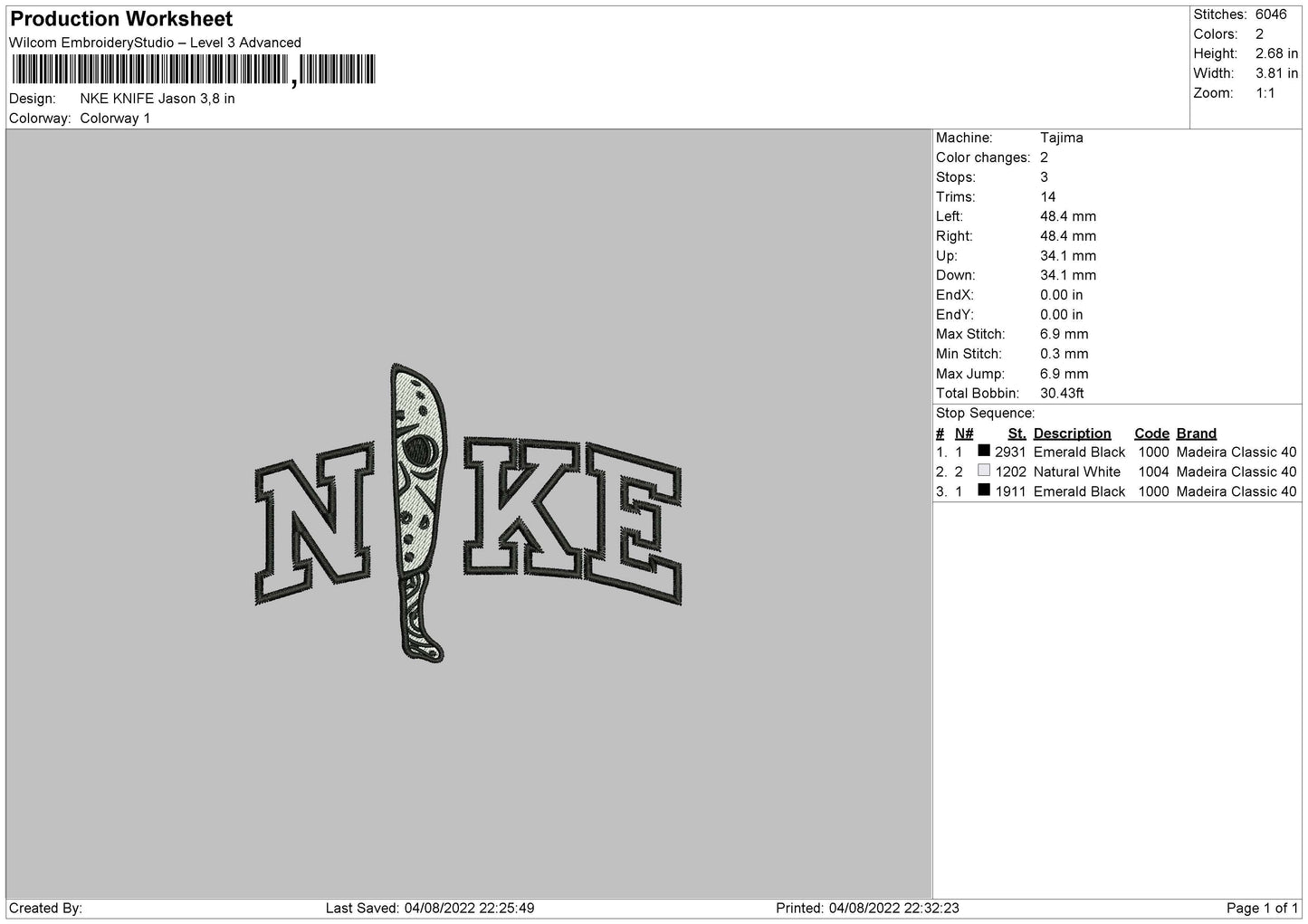The image size is (1308, 924).
Task: Click the Left 48.4 mm row
Action: tap(1016, 216)
